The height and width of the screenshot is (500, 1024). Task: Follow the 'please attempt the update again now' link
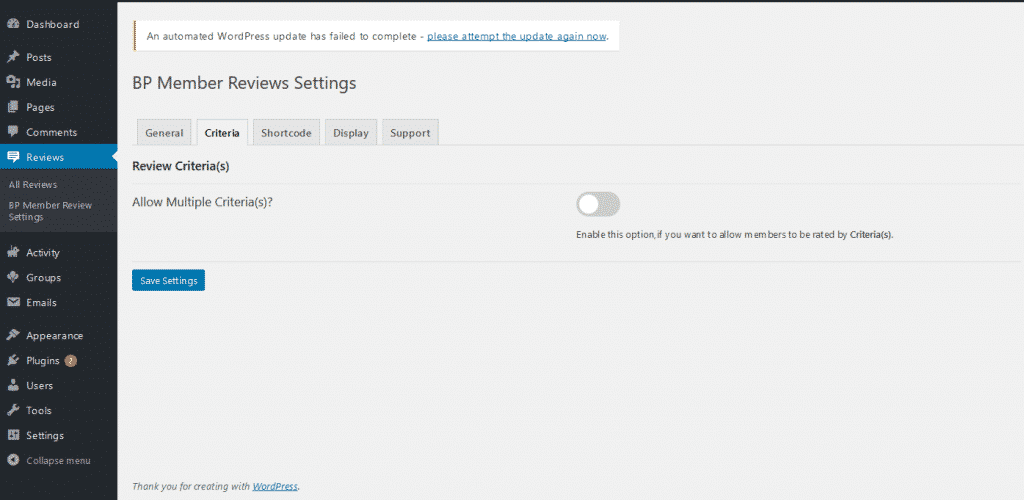coord(517,36)
